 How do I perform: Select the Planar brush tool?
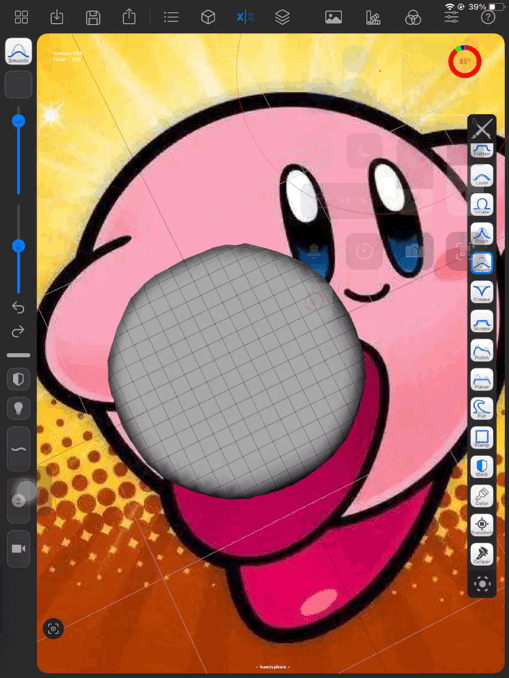(x=482, y=379)
